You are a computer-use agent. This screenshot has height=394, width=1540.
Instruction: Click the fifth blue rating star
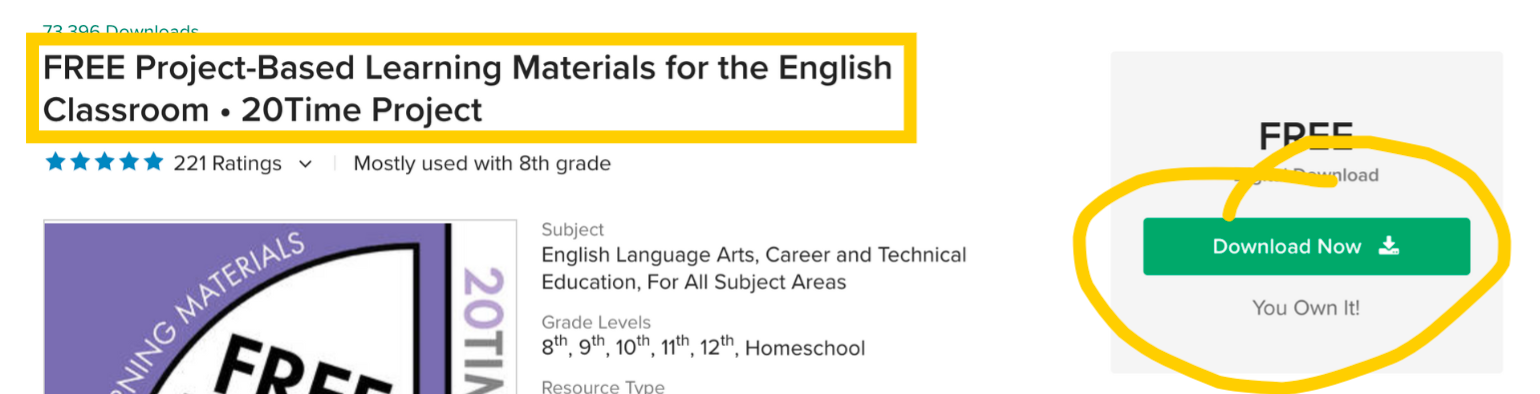pos(153,162)
